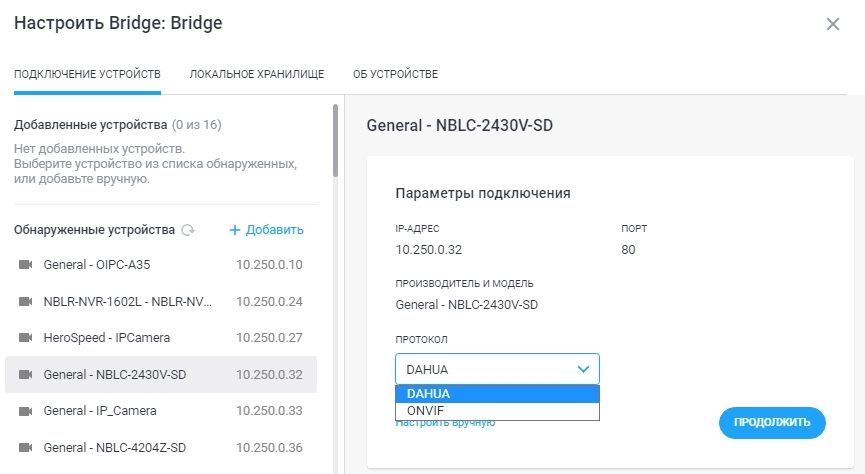The image size is (865, 474).
Task: Click the device list scrollbar
Action: (335, 141)
